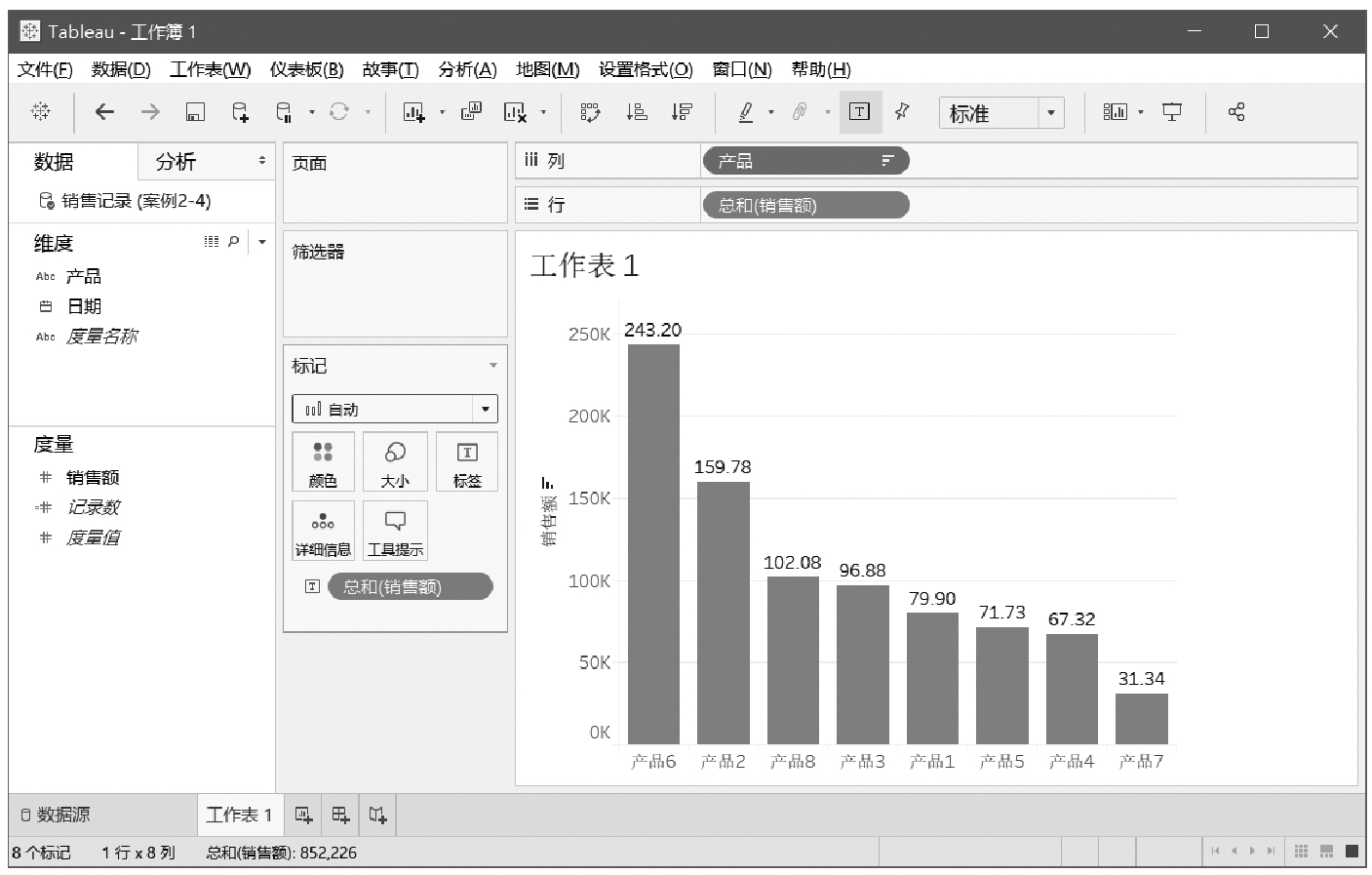Sort bars descending via toolbar icon
The height and width of the screenshot is (875, 1372).
[x=682, y=112]
